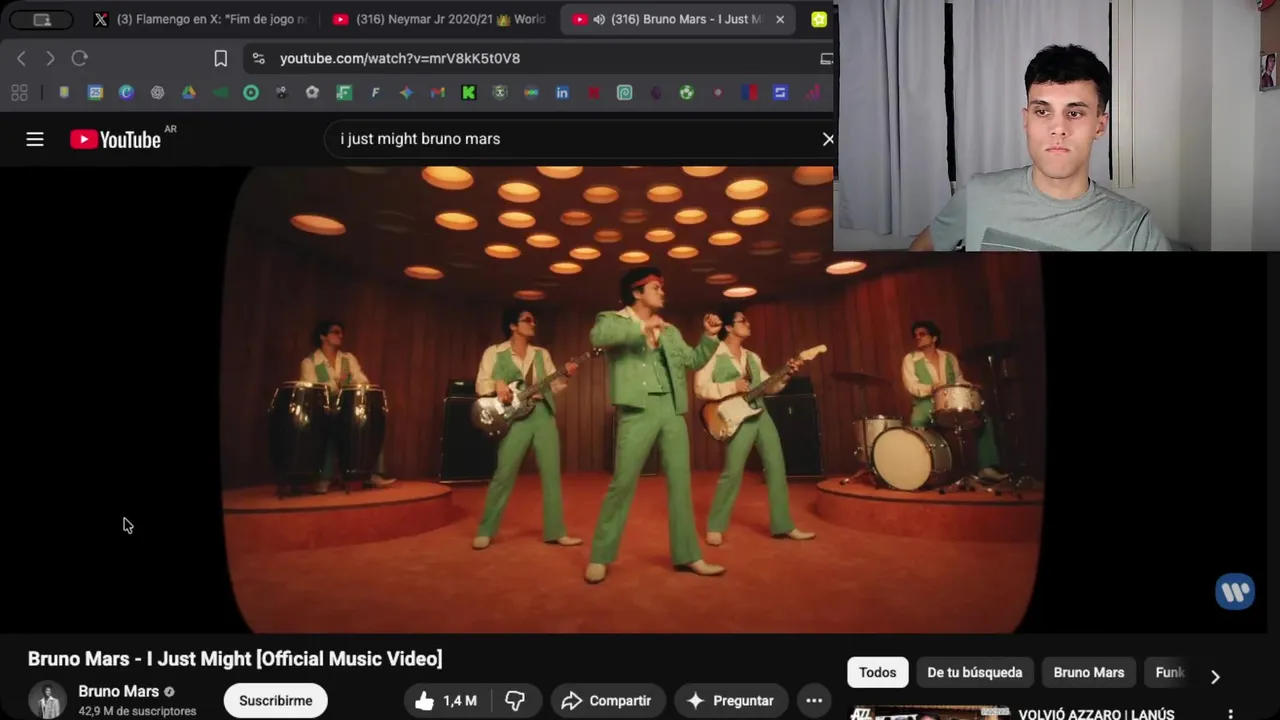The height and width of the screenshot is (720, 1280).
Task: Reload the page with the refresh icon
Action: point(79,58)
